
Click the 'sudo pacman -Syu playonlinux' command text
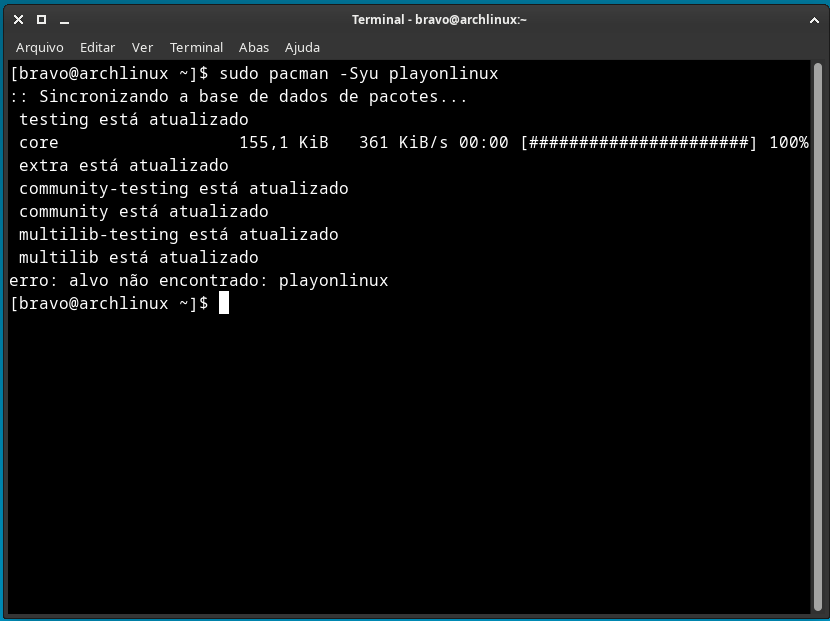[359, 74]
